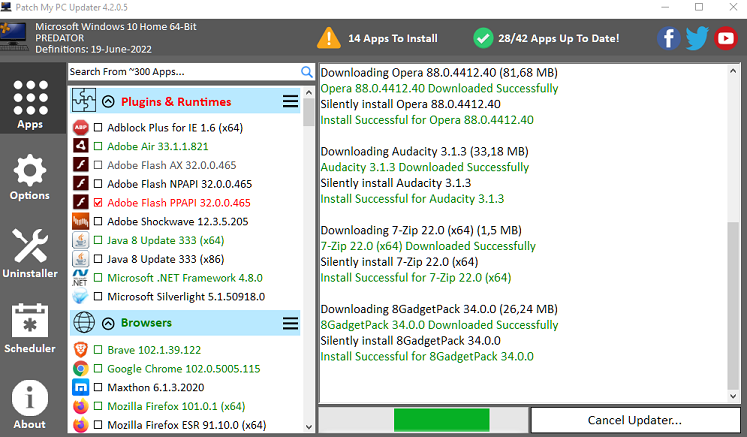Open the Uninstaller section
Screen dimensions: 747x437
click(x=30, y=253)
